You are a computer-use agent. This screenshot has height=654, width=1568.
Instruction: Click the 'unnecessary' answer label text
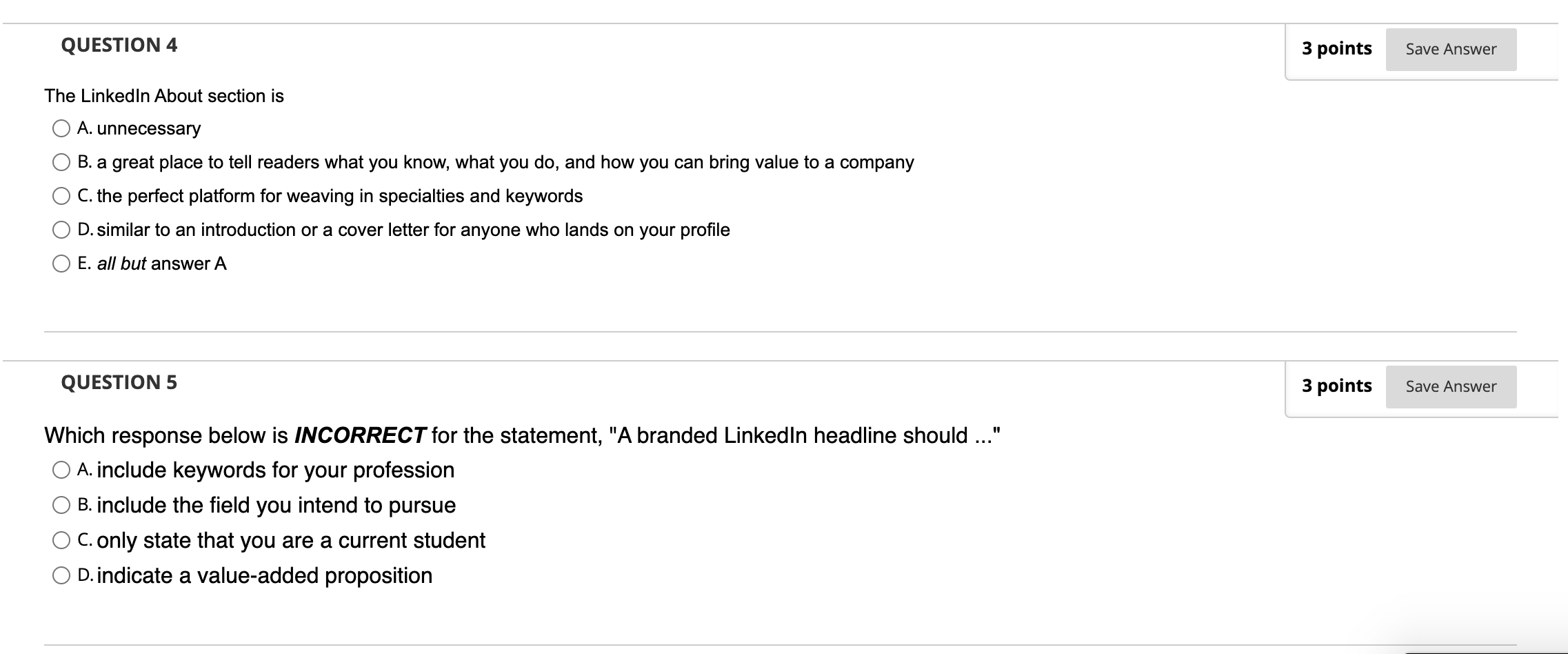pyautogui.click(x=149, y=129)
